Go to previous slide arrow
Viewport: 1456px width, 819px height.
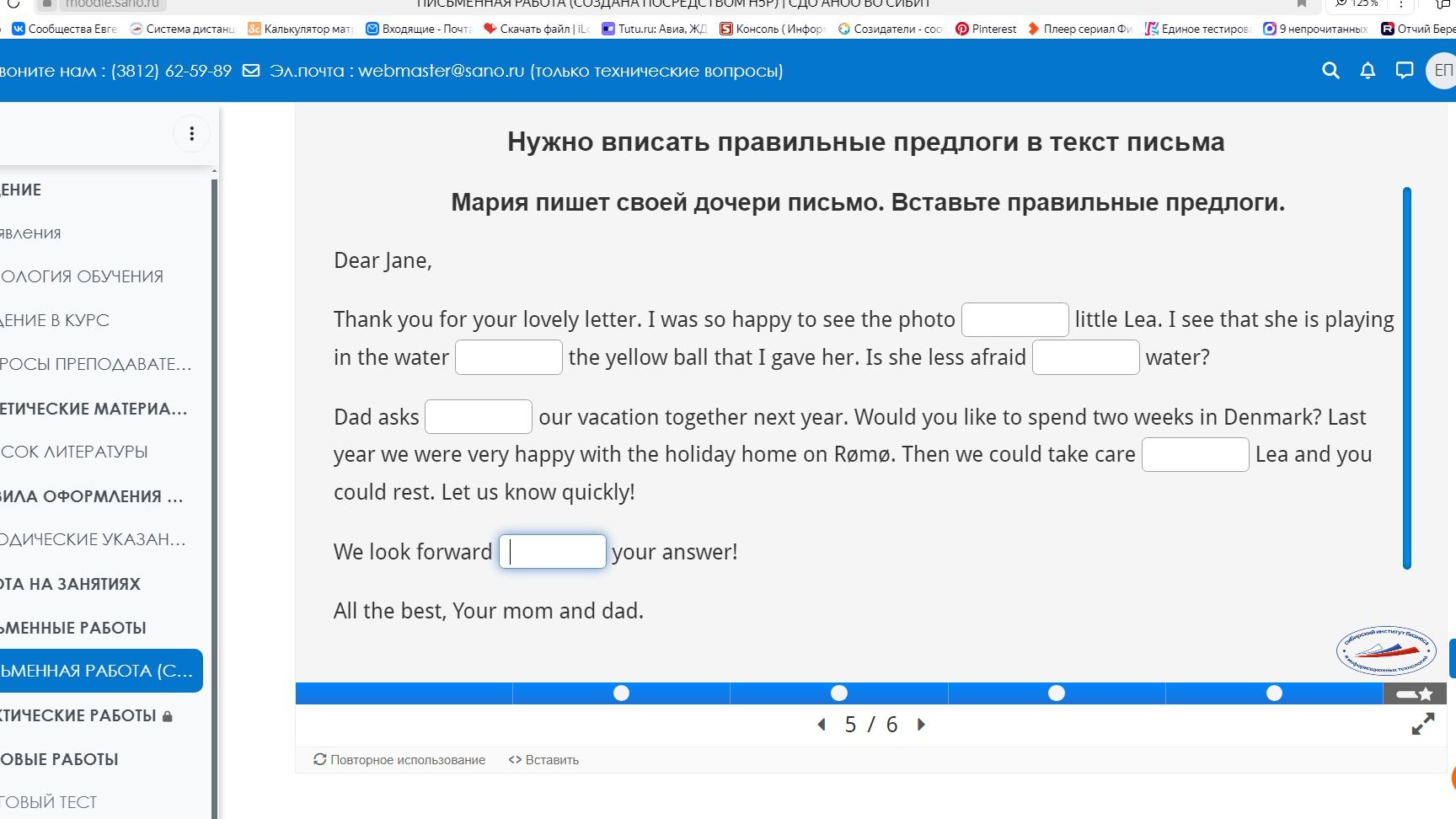822,725
